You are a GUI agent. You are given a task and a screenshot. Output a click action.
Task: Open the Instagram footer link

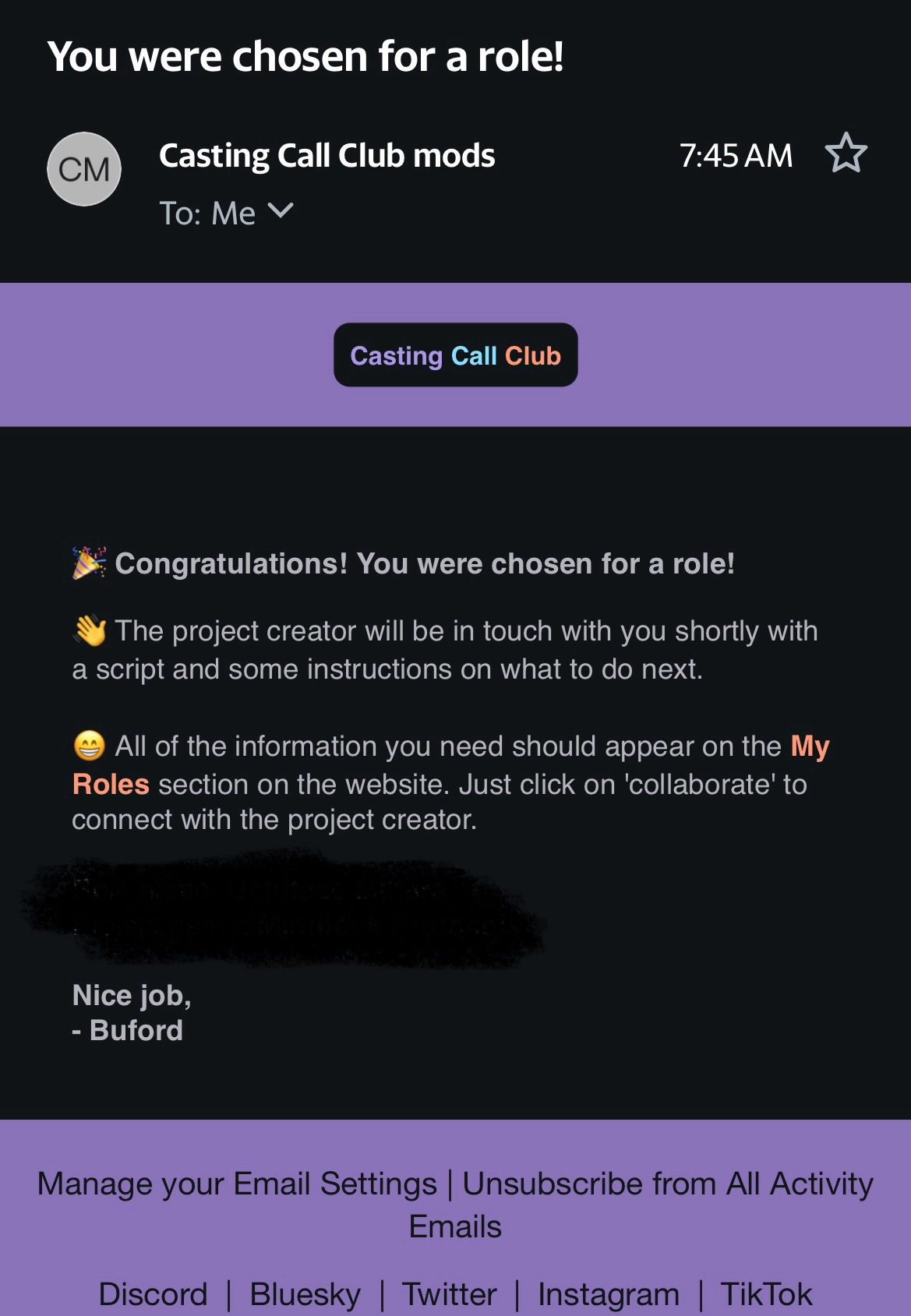tap(608, 1294)
